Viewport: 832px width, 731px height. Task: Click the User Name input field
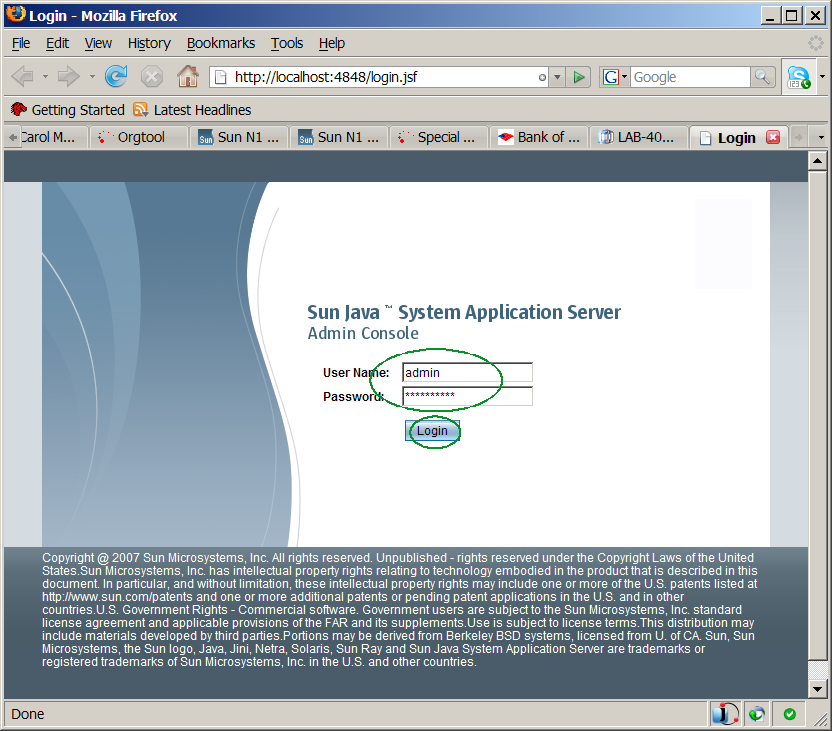click(467, 372)
